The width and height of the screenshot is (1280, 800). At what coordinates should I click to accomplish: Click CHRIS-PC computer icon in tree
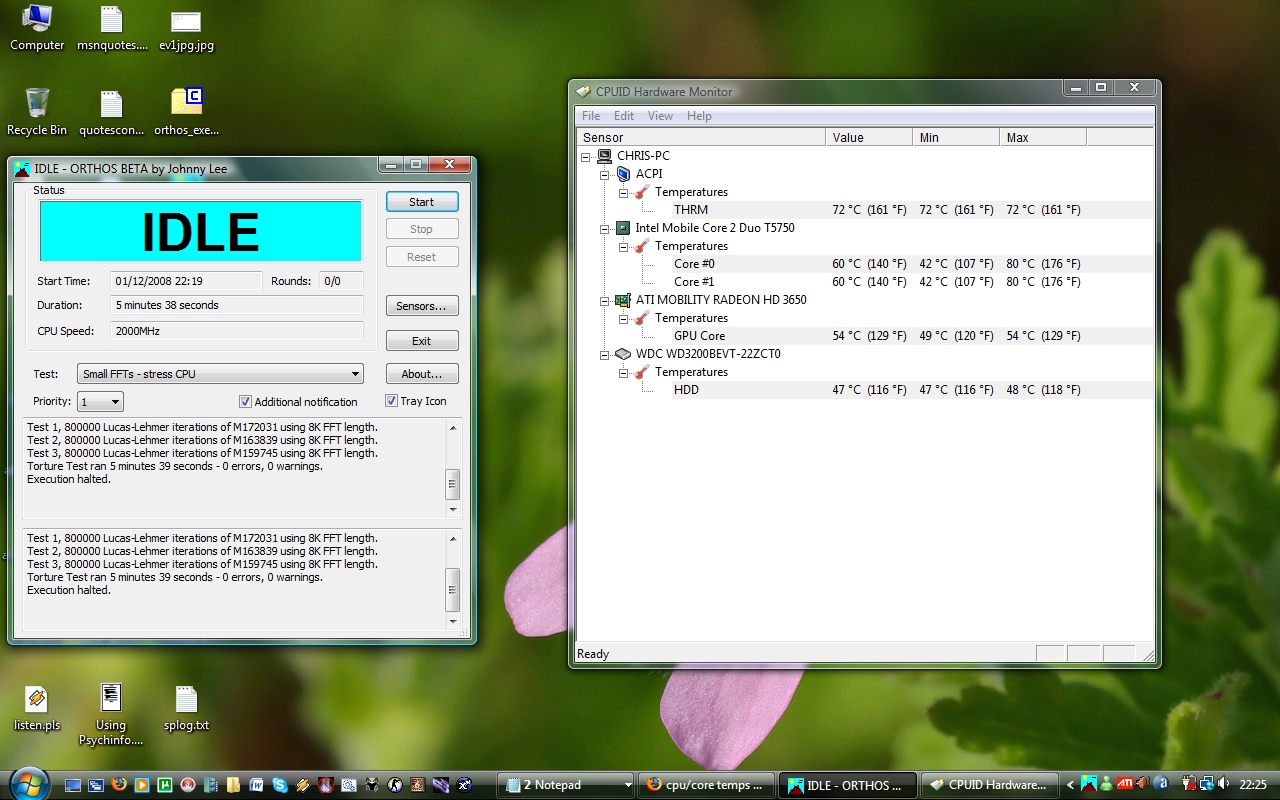605,156
